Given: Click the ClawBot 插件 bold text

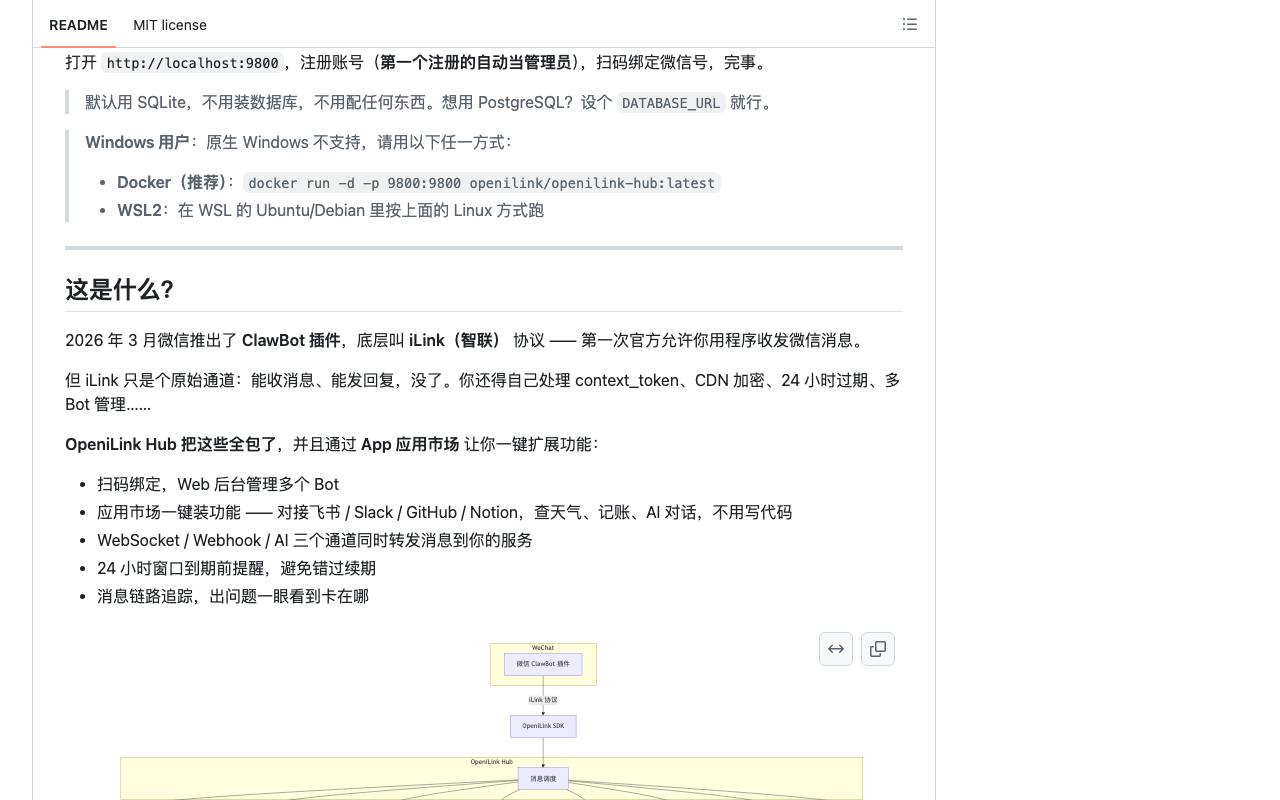Looking at the screenshot, I should 291,340.
